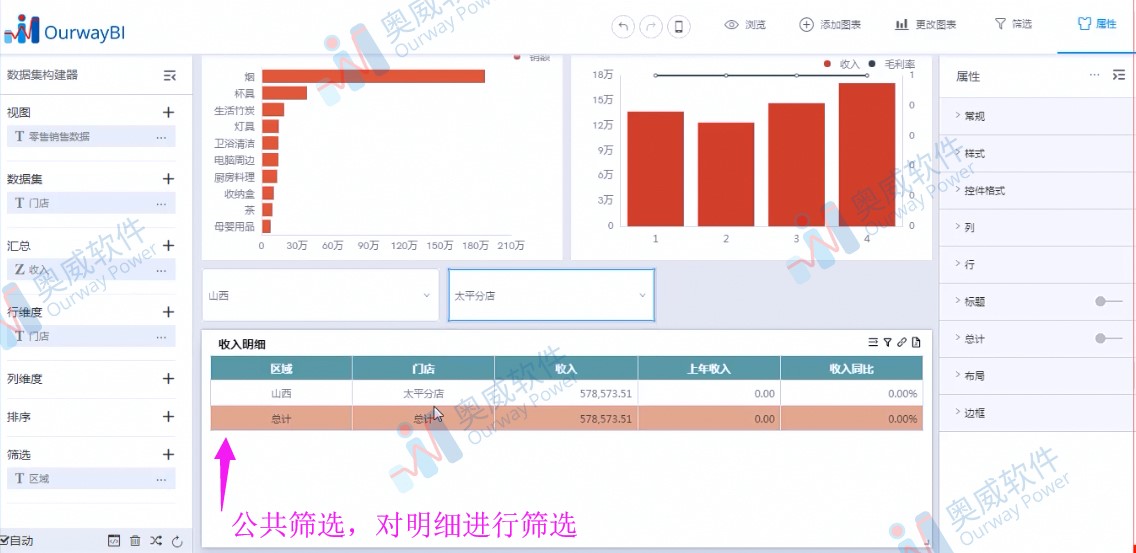Screen dimensions: 1136x553
Task: Click 上年收入 column header
Action: click(709, 368)
